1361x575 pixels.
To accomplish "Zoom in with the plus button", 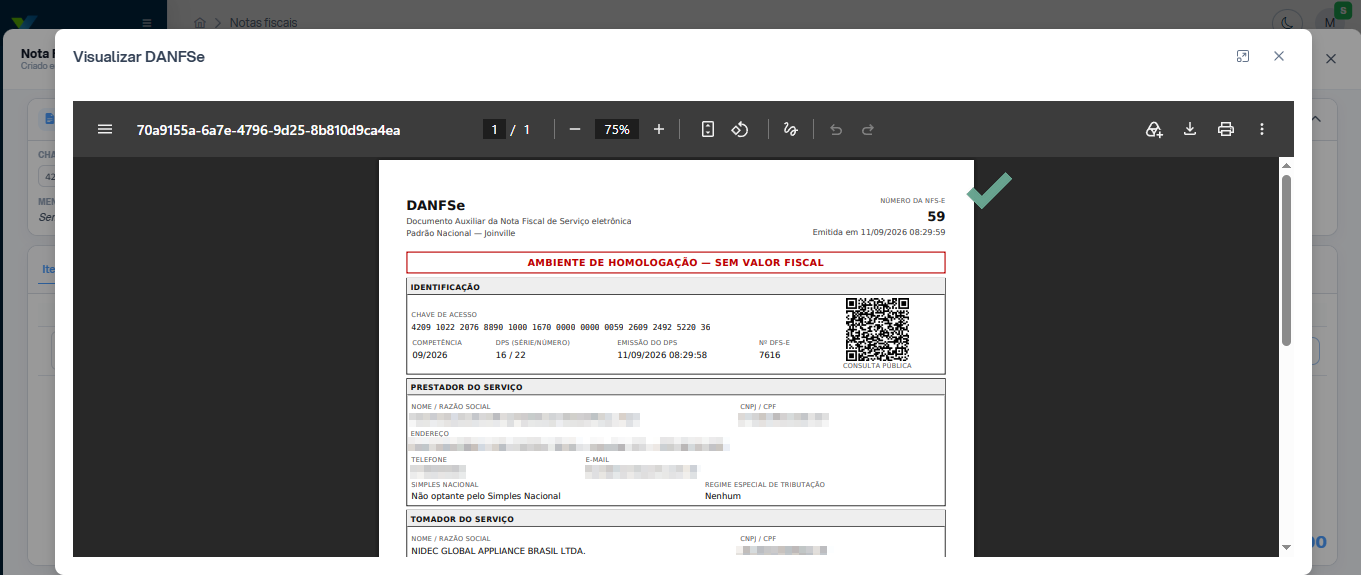I will click(x=659, y=129).
